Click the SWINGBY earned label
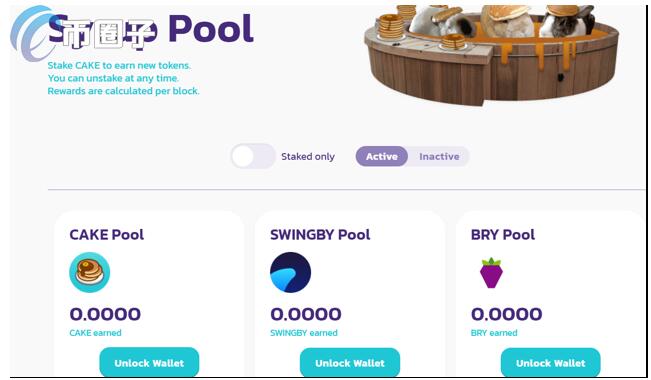Image resolution: width=651 pixels, height=380 pixels. click(304, 333)
